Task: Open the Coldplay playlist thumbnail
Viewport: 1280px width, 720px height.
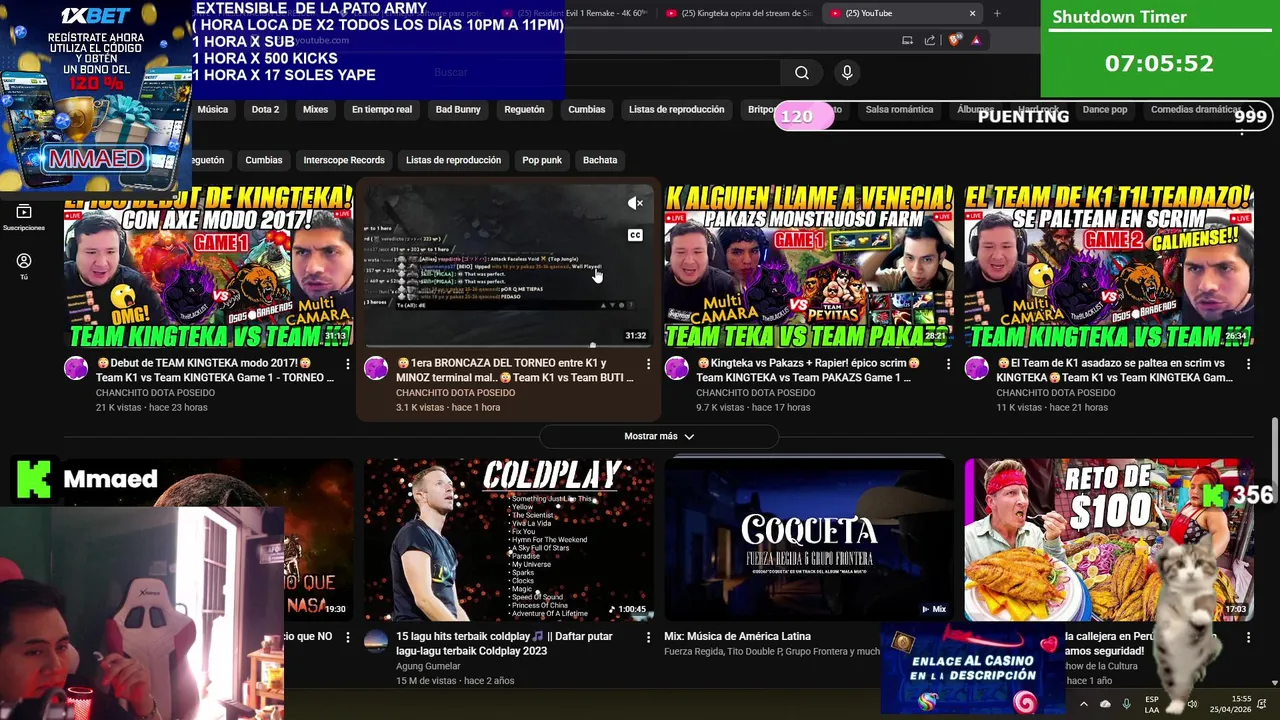Action: pyautogui.click(x=508, y=540)
